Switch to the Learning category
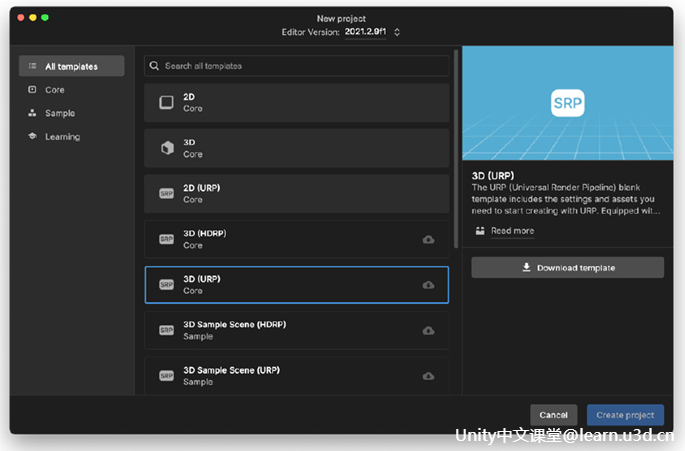685x451 pixels. click(62, 136)
